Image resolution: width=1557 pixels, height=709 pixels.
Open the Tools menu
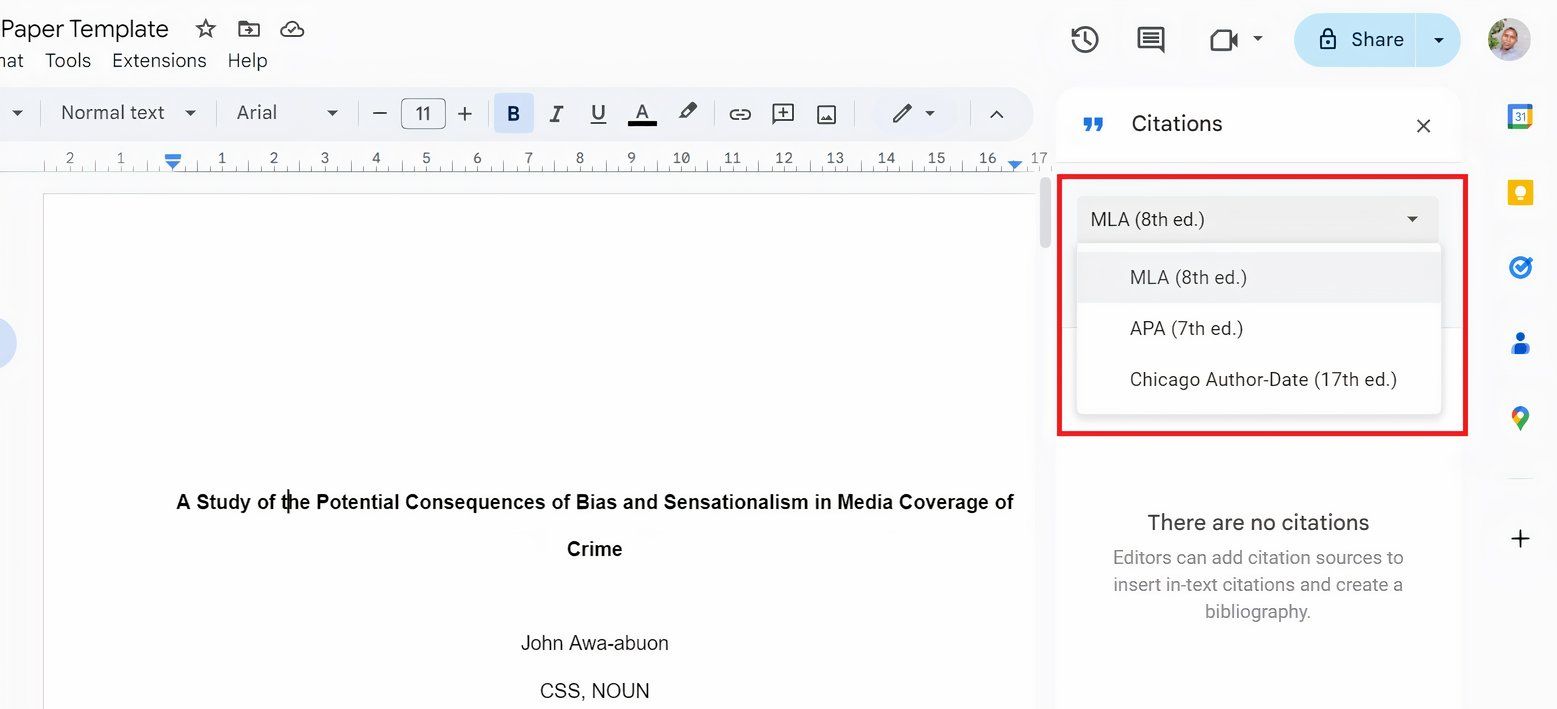pos(67,60)
